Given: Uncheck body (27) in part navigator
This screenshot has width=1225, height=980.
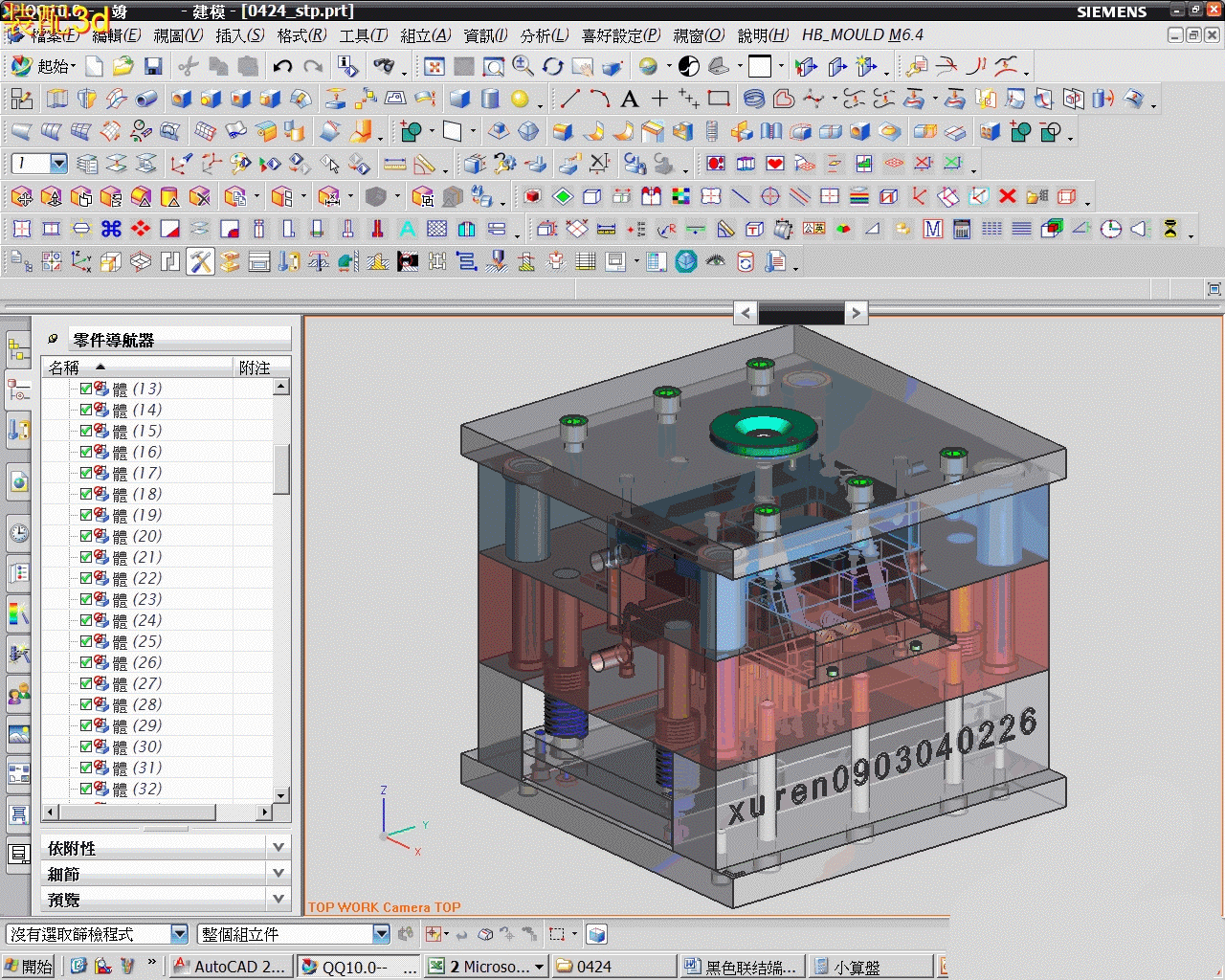Looking at the screenshot, I should coord(86,683).
